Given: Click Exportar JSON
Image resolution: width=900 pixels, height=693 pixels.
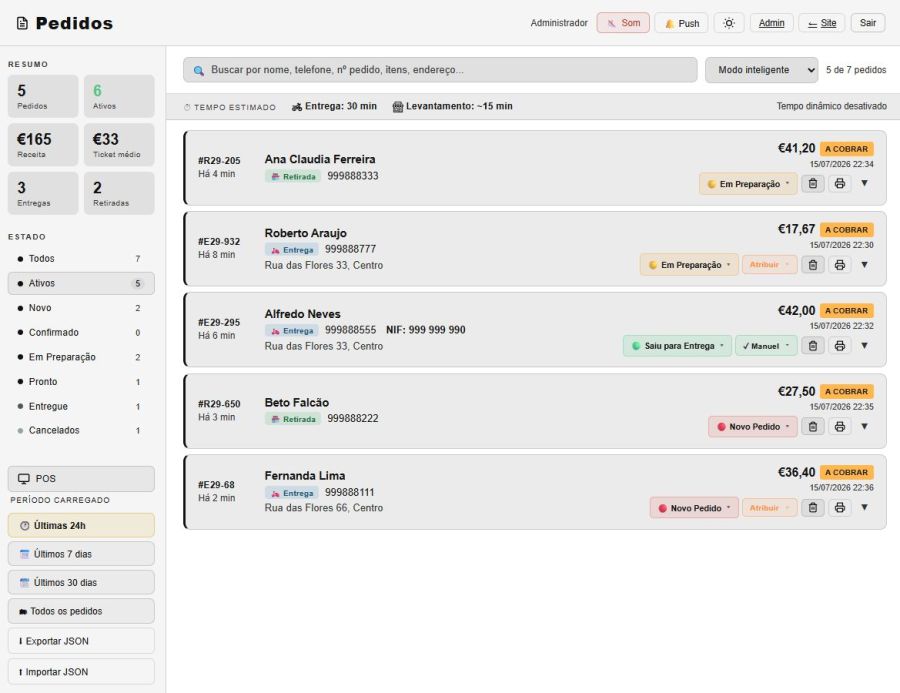Looking at the screenshot, I should 81,641.
